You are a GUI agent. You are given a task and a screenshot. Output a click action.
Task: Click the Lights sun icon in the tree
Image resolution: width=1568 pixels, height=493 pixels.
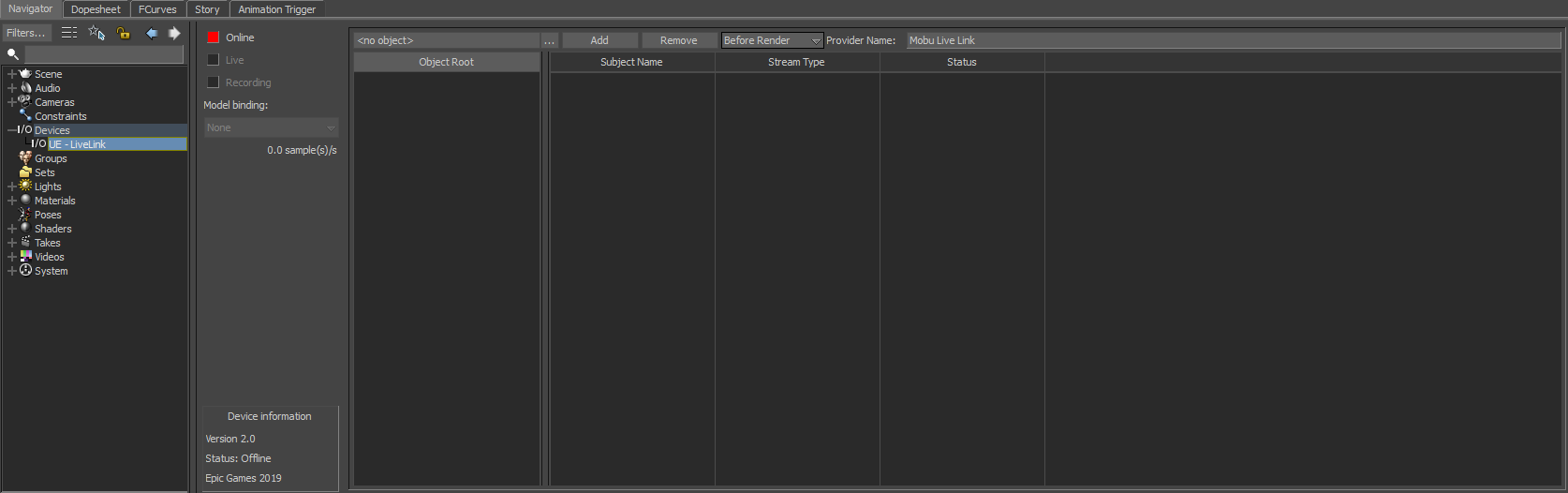click(x=25, y=186)
